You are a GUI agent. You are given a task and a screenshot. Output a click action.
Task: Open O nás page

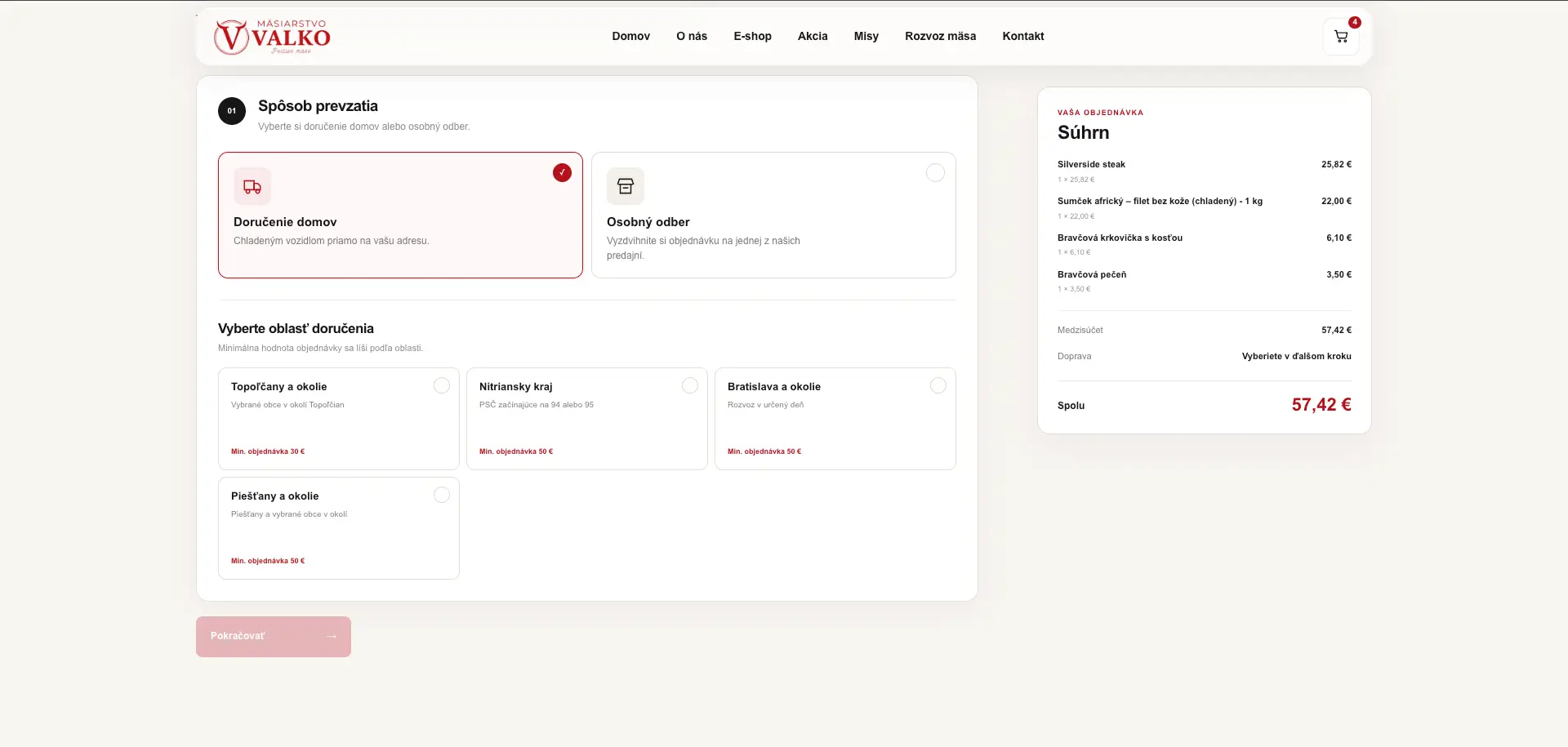coord(692,36)
